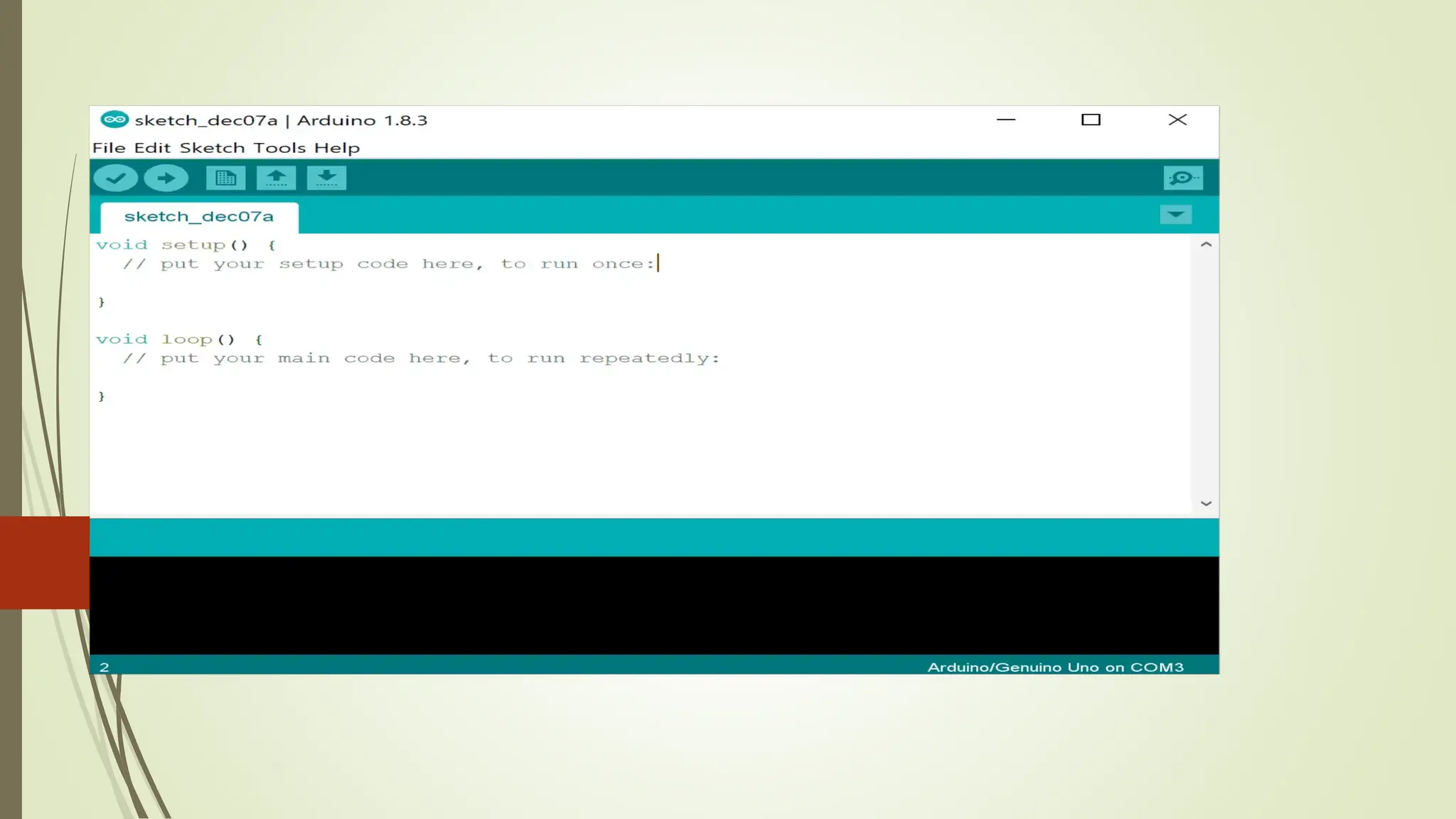The image size is (1456, 819).
Task: Click the closing brace after setup
Action: pyautogui.click(x=102, y=302)
